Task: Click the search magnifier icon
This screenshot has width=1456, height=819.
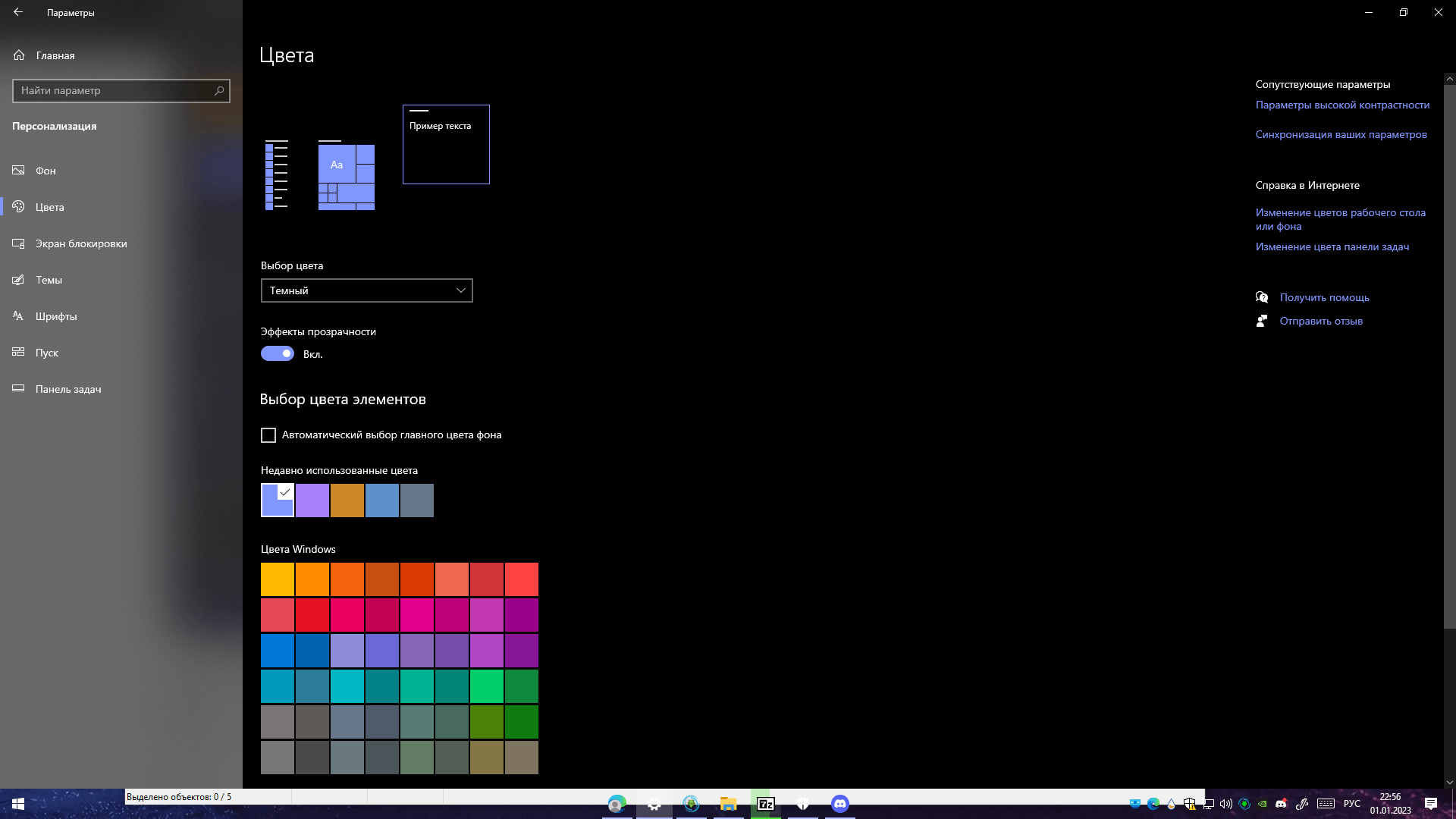Action: point(219,90)
